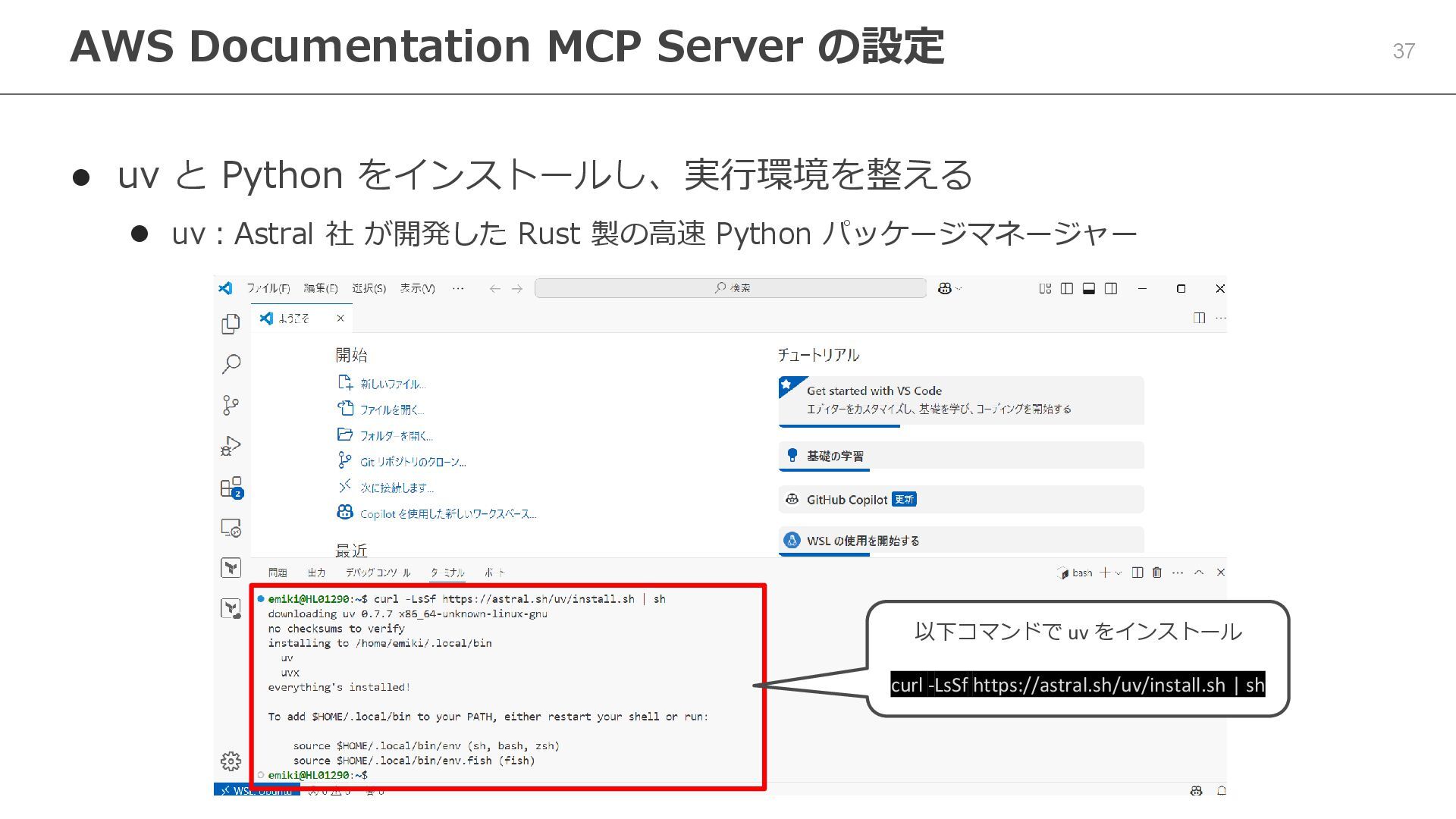Open the 編集(E) menu
This screenshot has width=1456, height=819.
[x=321, y=288]
